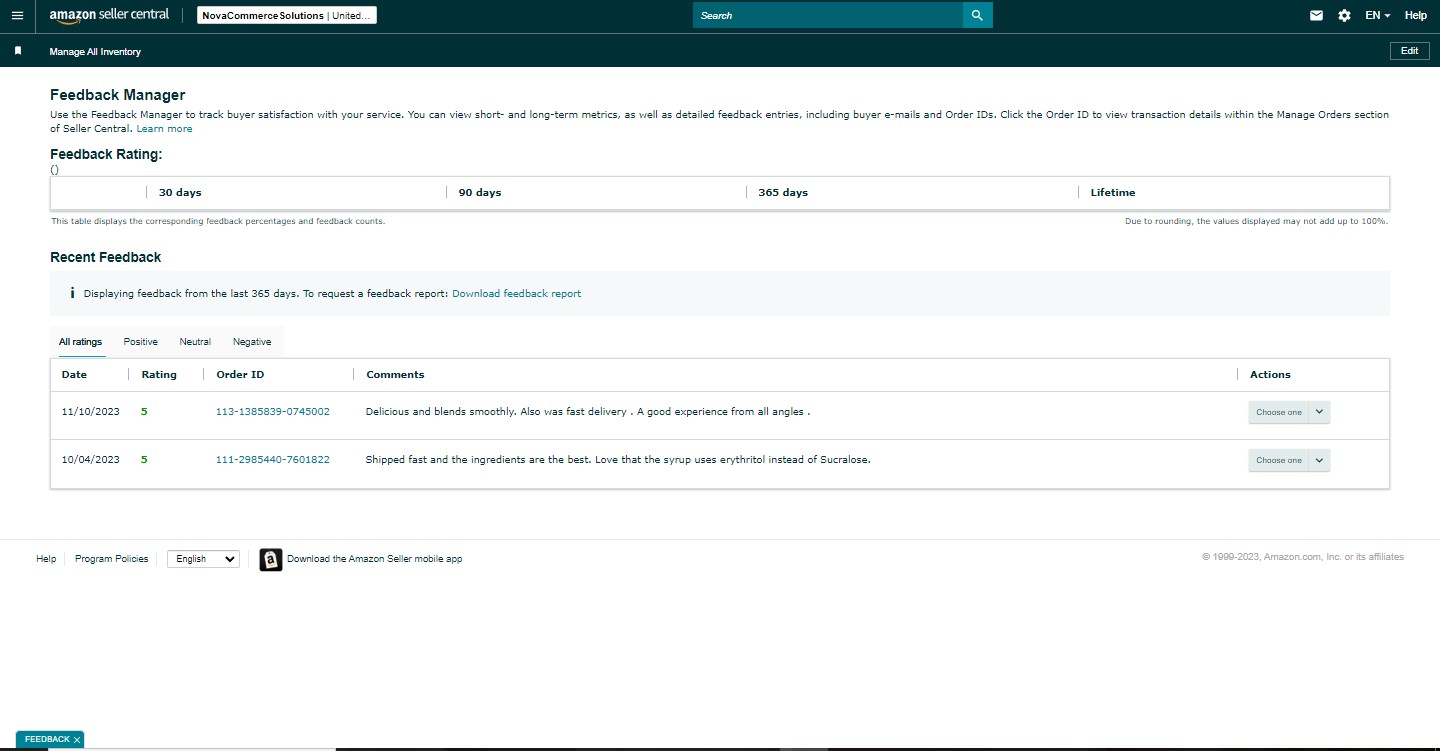Select the All ratings tab

tap(80, 342)
